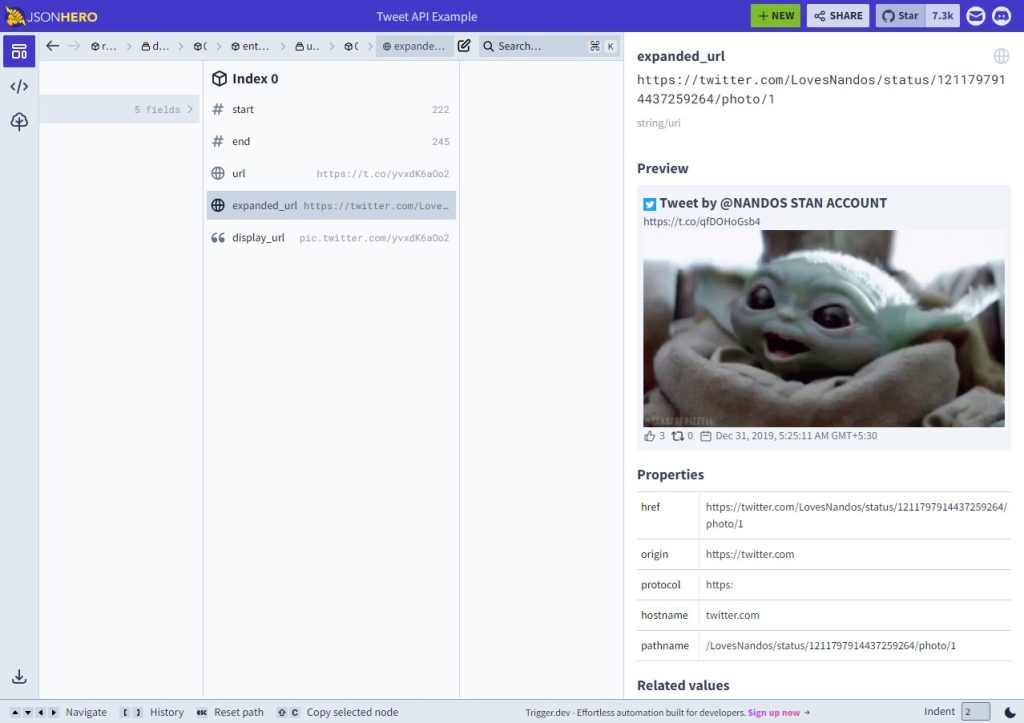Select the display_url field row

pyautogui.click(x=331, y=238)
